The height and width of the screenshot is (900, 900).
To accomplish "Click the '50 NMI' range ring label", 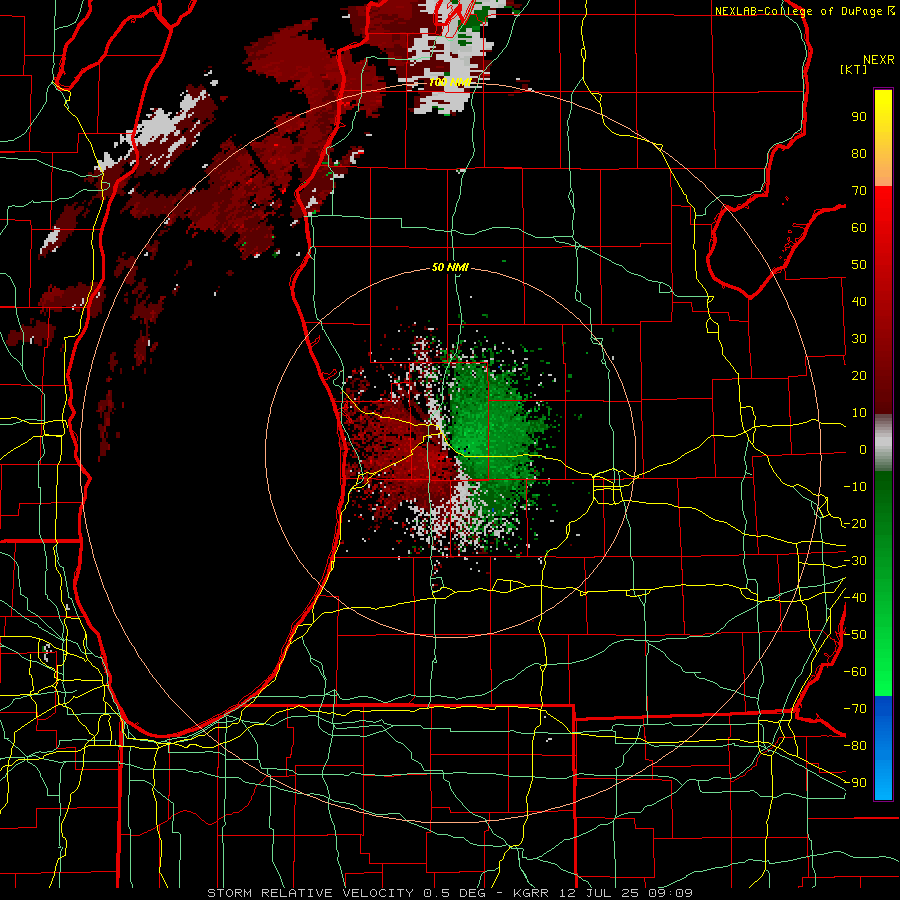I will pos(451,267).
